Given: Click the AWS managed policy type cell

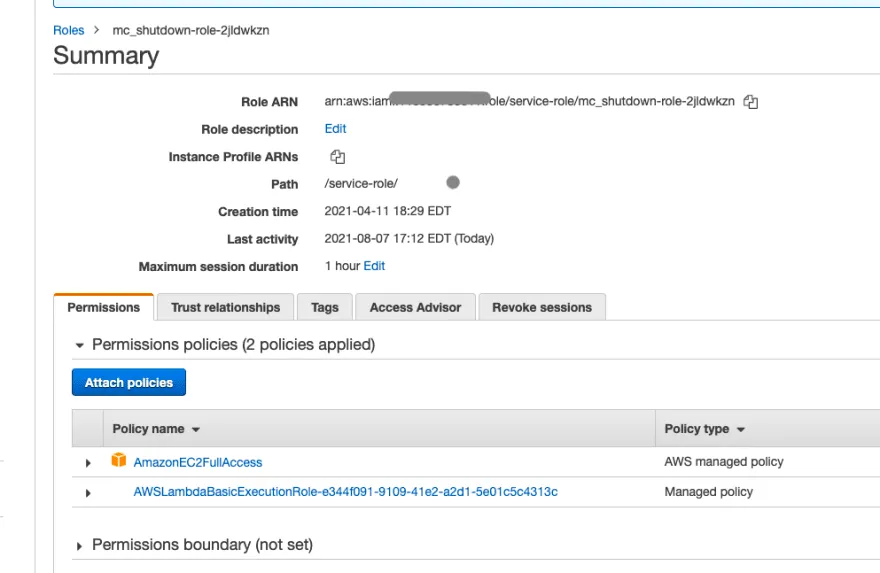Looking at the screenshot, I should click(x=724, y=461).
